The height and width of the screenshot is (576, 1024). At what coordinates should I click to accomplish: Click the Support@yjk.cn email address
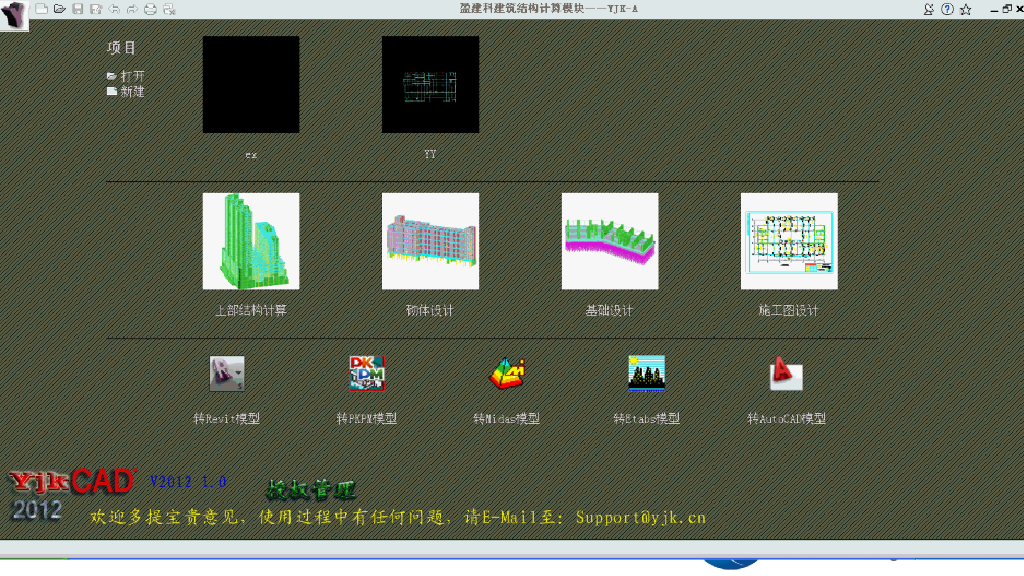(x=641, y=518)
